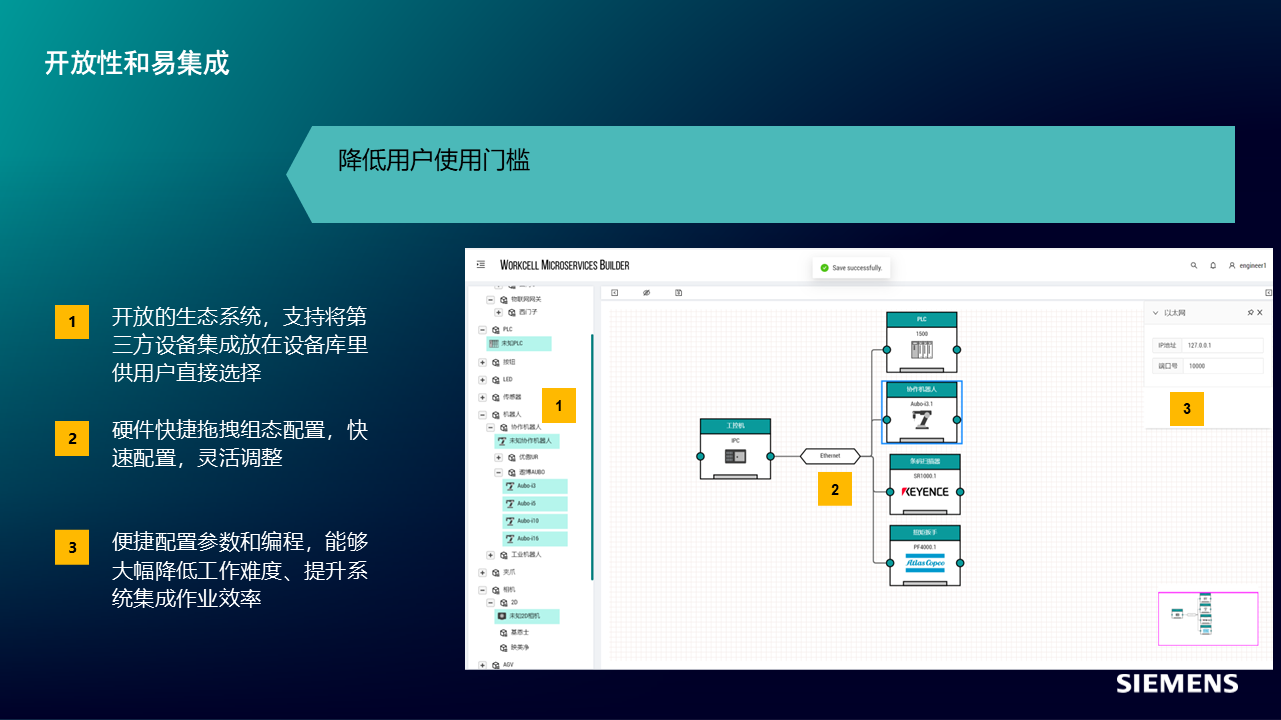Click the 工控机 IPC node icon

click(x=735, y=456)
